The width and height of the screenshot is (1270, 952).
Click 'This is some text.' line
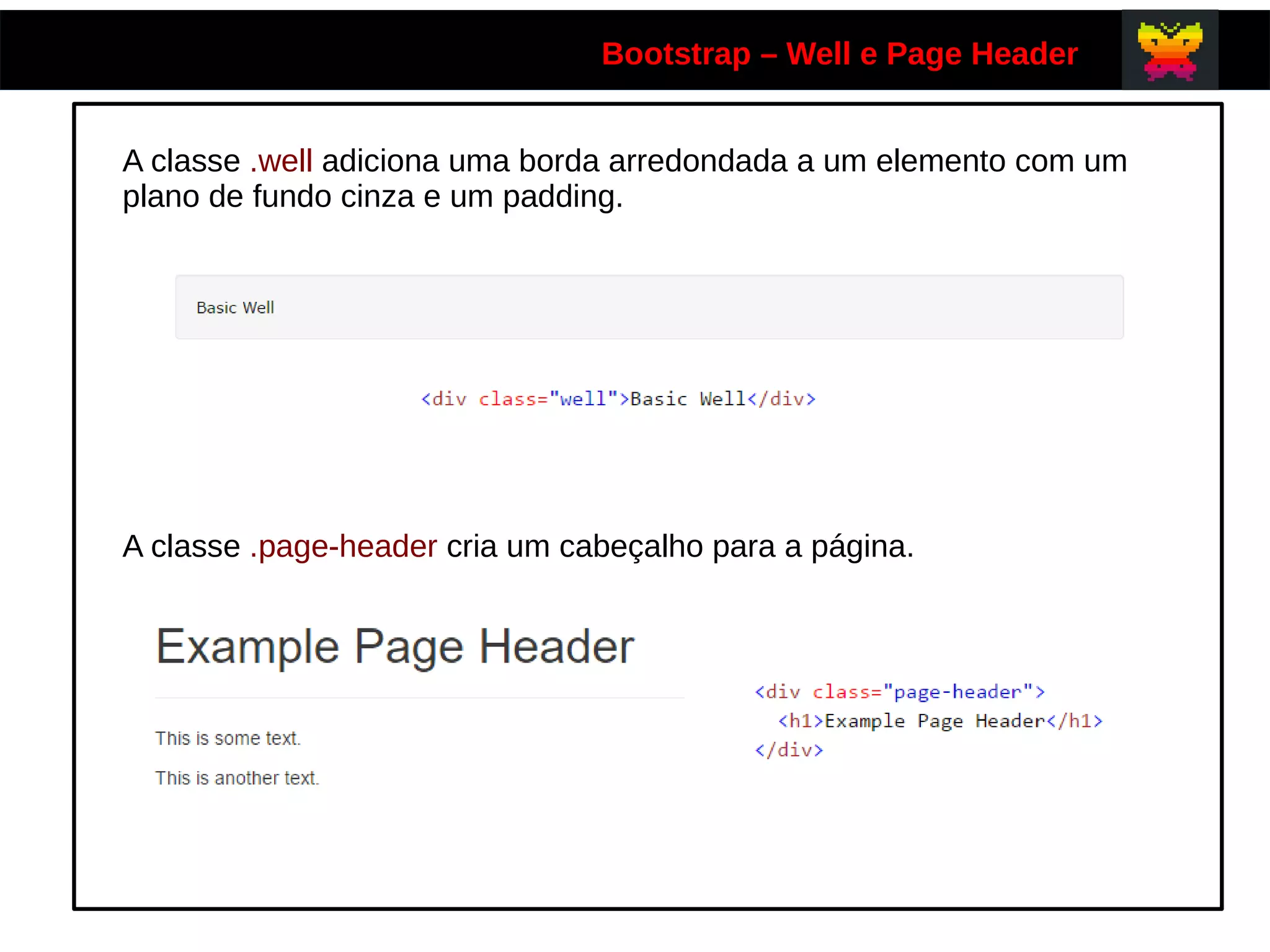228,738
